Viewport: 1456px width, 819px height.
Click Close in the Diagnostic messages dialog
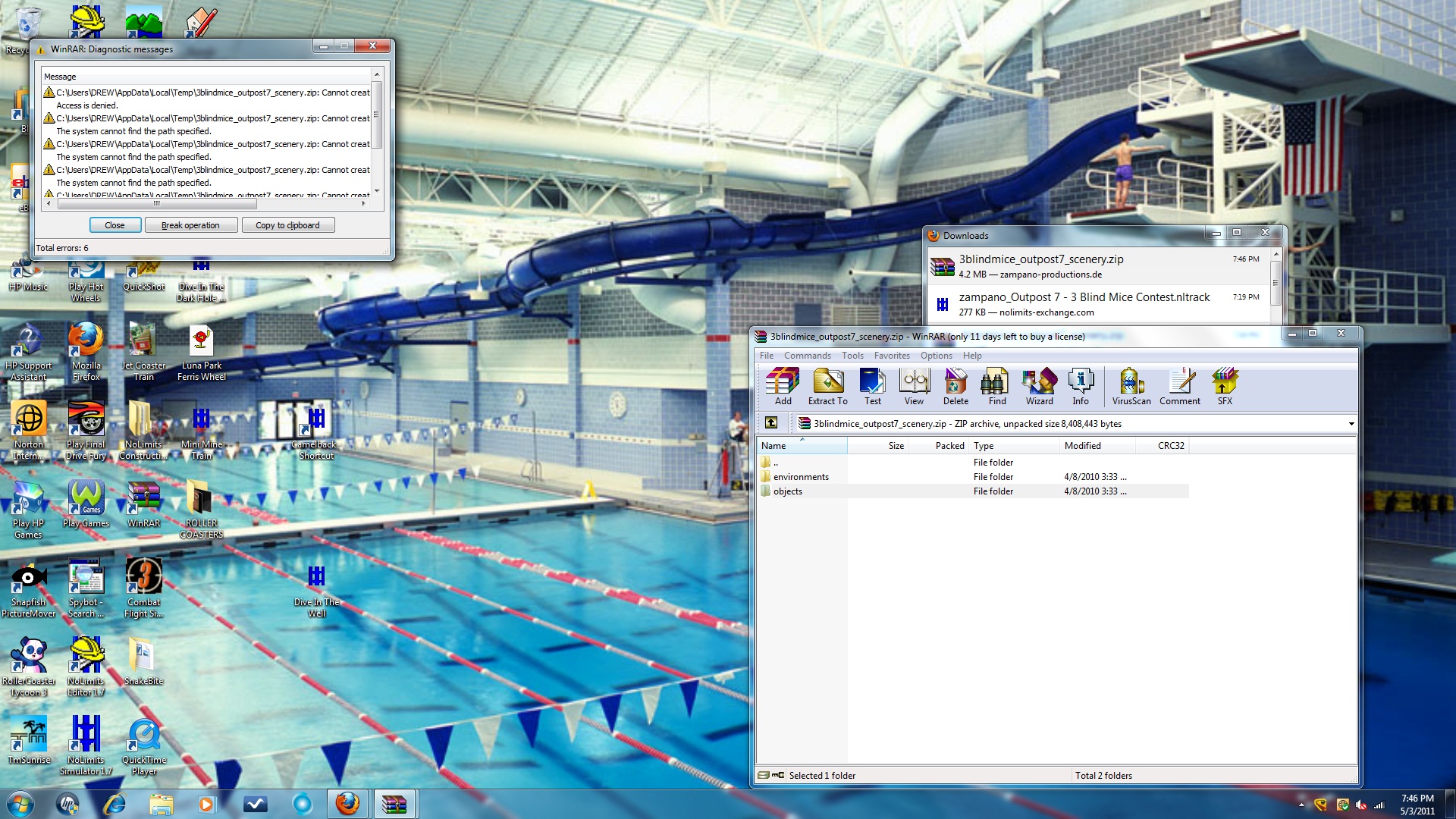[115, 225]
